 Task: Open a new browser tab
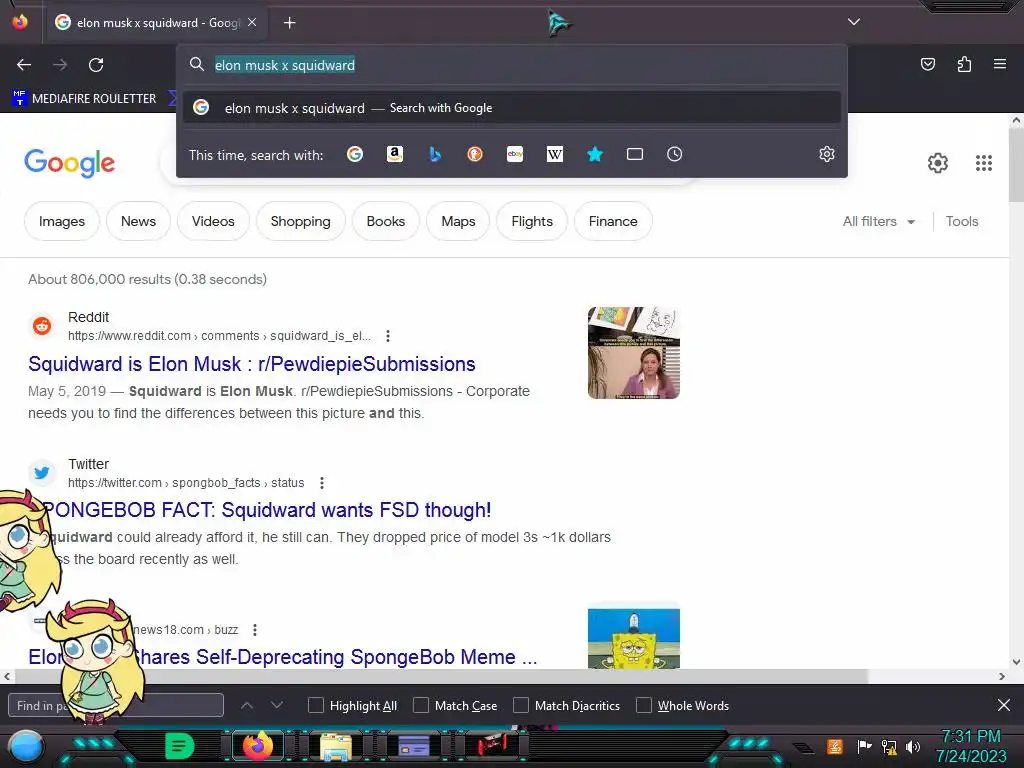point(289,23)
